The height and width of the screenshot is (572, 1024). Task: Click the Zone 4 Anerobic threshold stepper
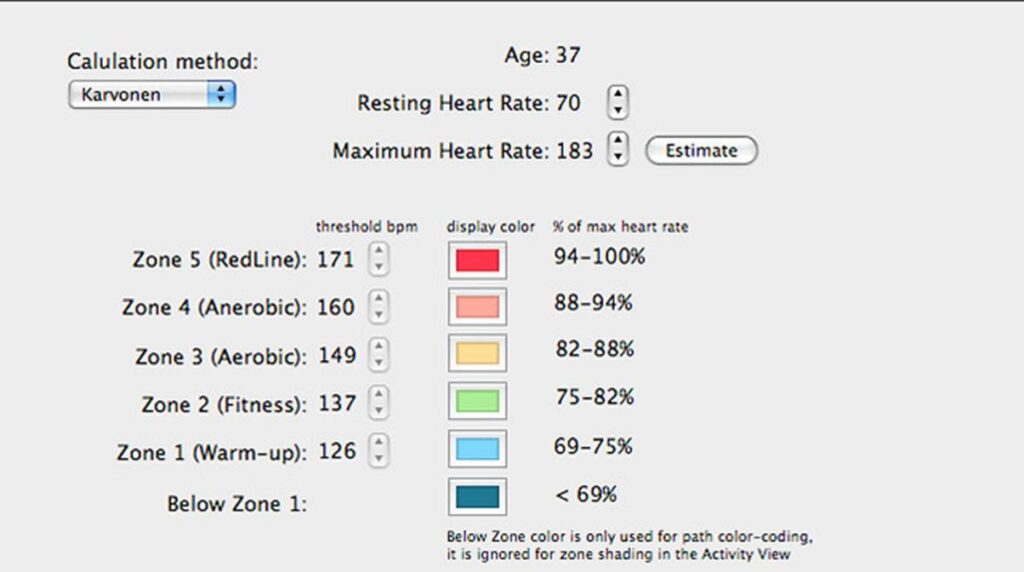[379, 307]
